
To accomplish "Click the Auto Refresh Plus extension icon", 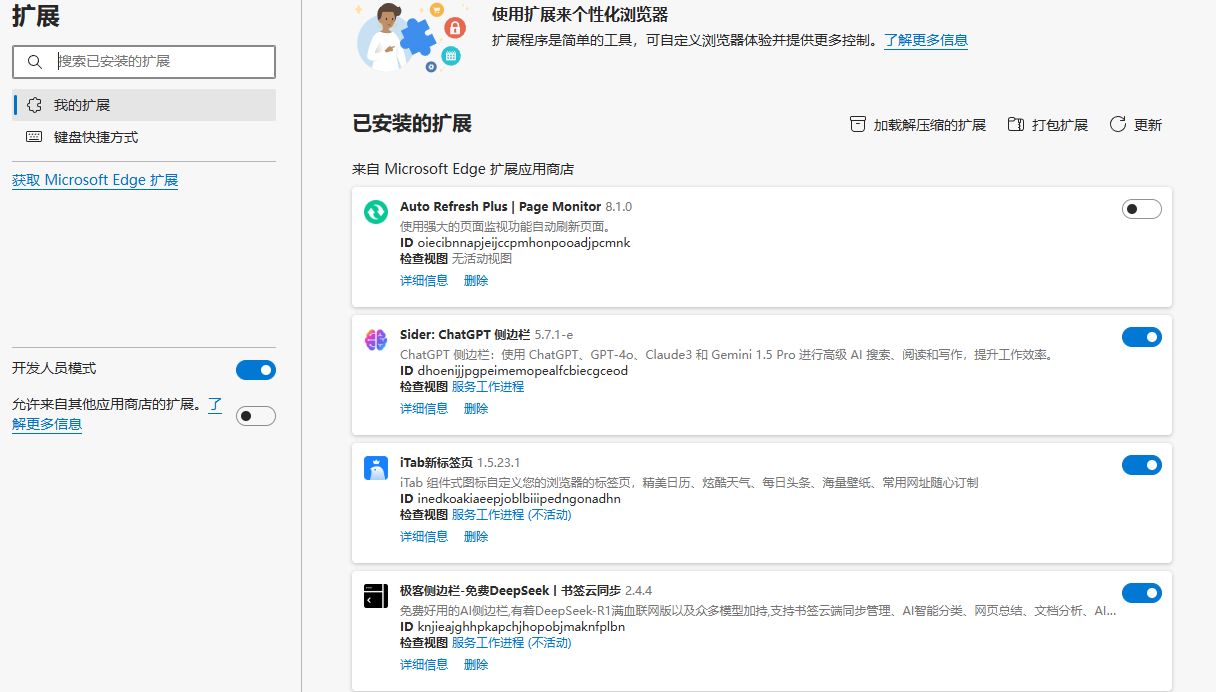I will (376, 212).
